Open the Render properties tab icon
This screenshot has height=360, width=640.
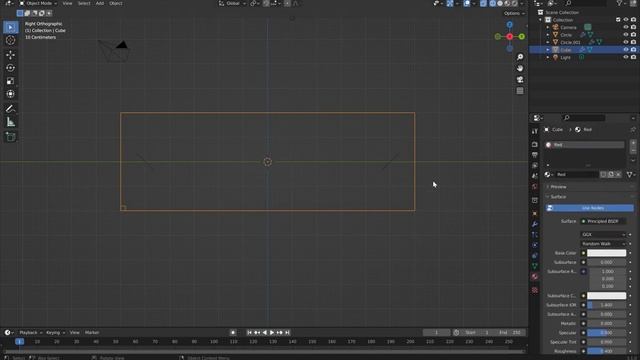click(x=535, y=144)
